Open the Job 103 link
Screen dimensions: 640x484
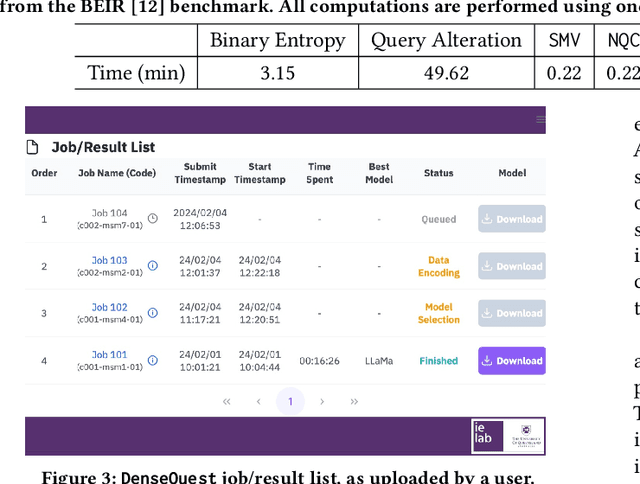click(x=109, y=260)
